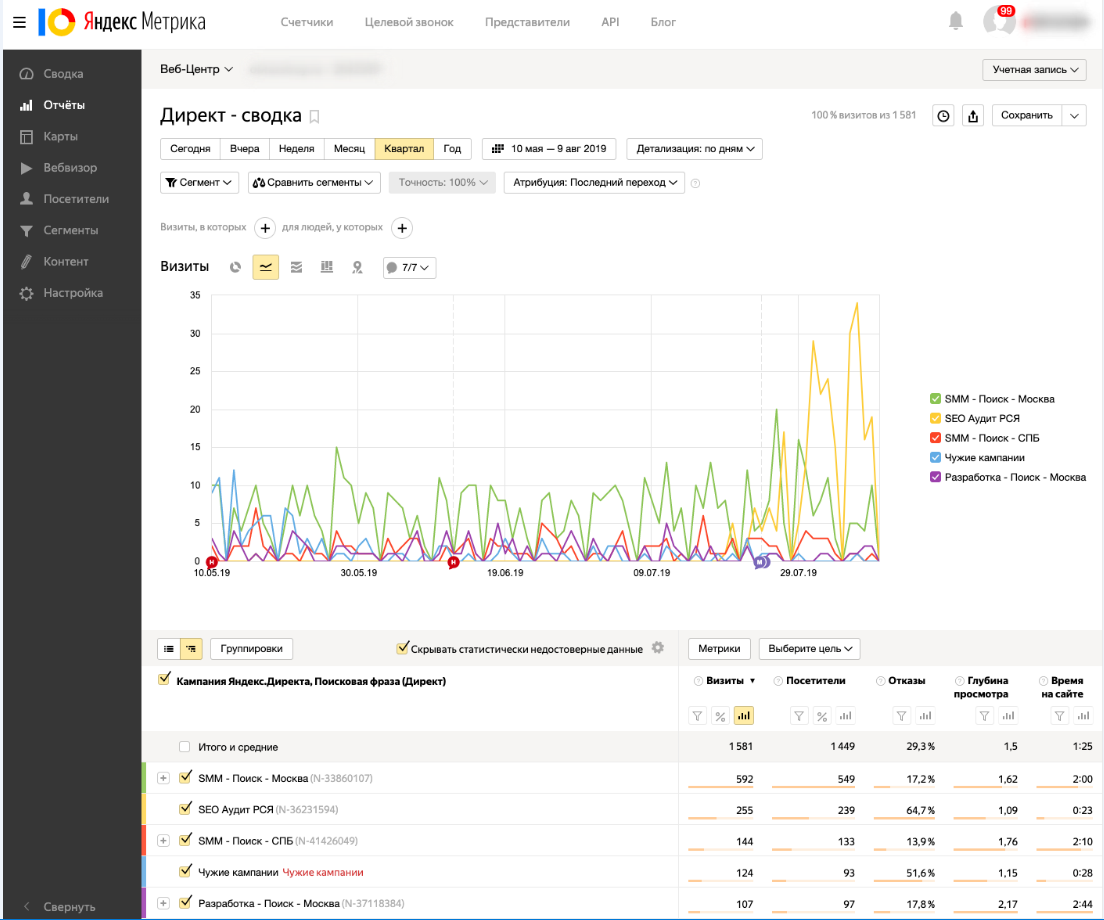
Task: Click the notifications bell icon
Action: (x=956, y=21)
